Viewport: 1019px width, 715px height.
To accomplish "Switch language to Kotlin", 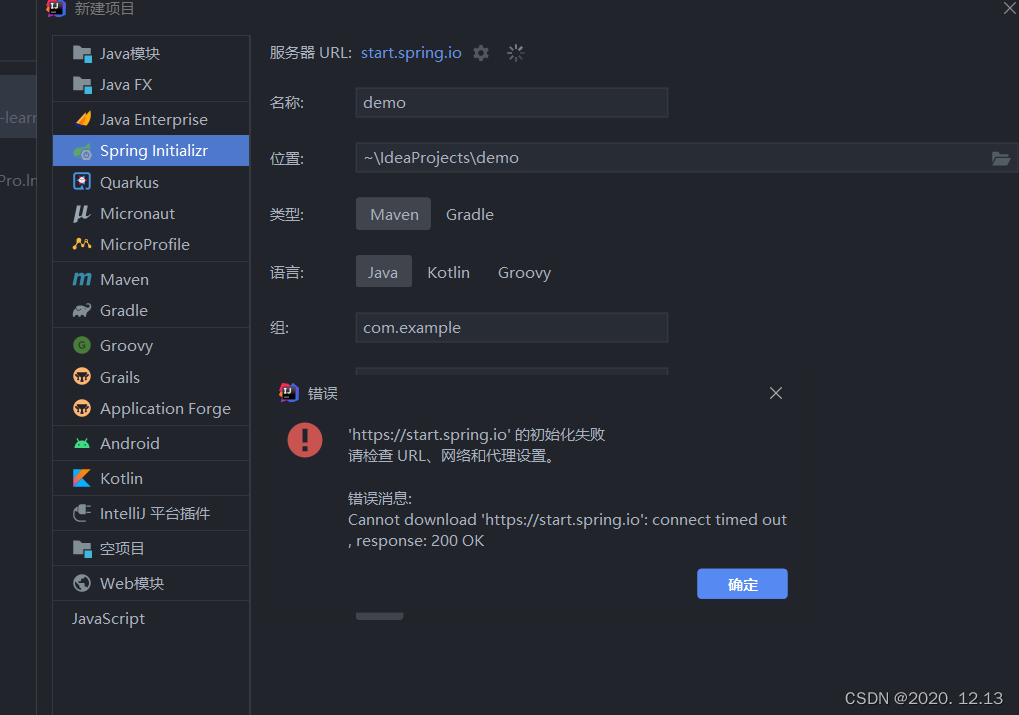I will pos(448,272).
